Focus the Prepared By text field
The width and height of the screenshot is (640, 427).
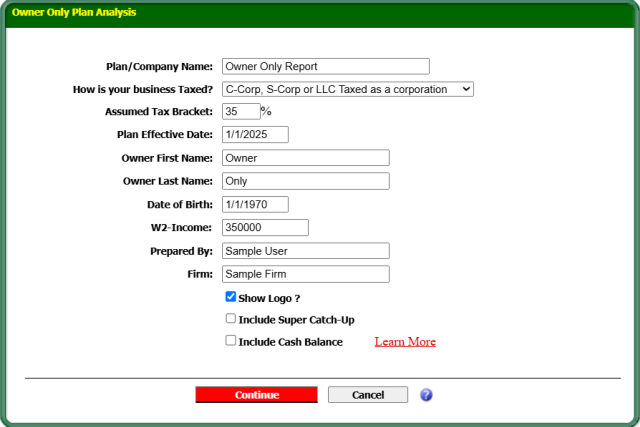pyautogui.click(x=305, y=251)
